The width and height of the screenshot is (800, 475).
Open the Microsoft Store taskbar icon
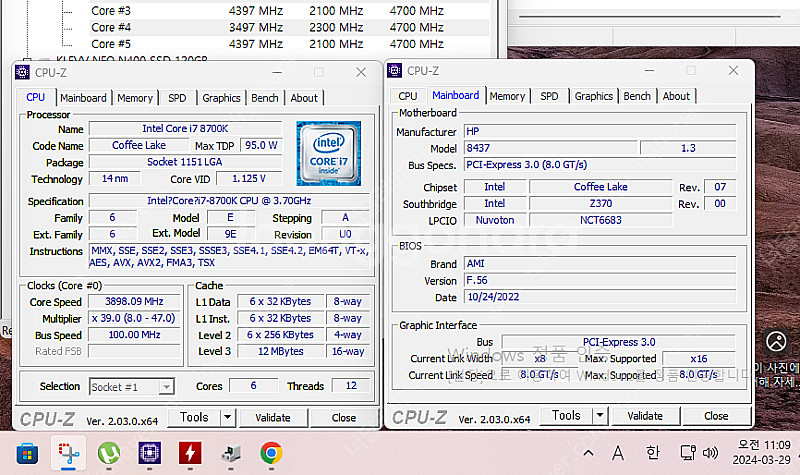click(27, 453)
